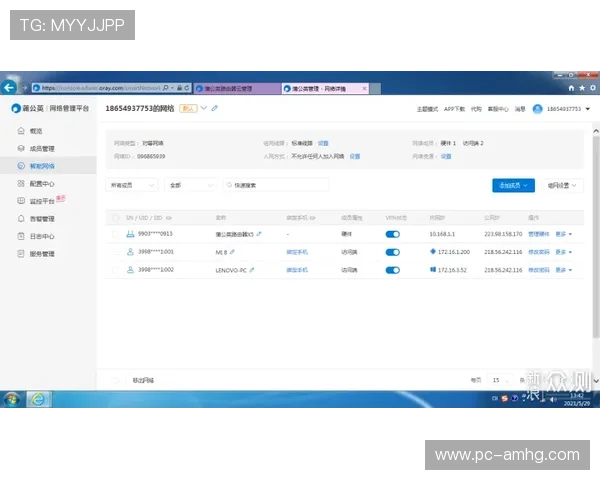This screenshot has width=600, height=480.
Task: Open the per-page size selector showing 15
Action: point(499,380)
